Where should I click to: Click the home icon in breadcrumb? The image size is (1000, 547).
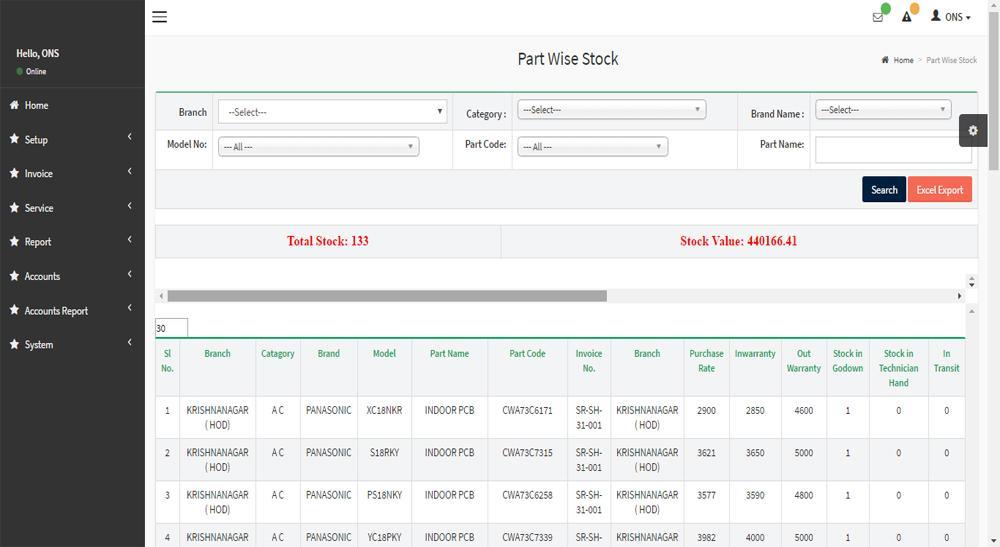click(x=885, y=60)
